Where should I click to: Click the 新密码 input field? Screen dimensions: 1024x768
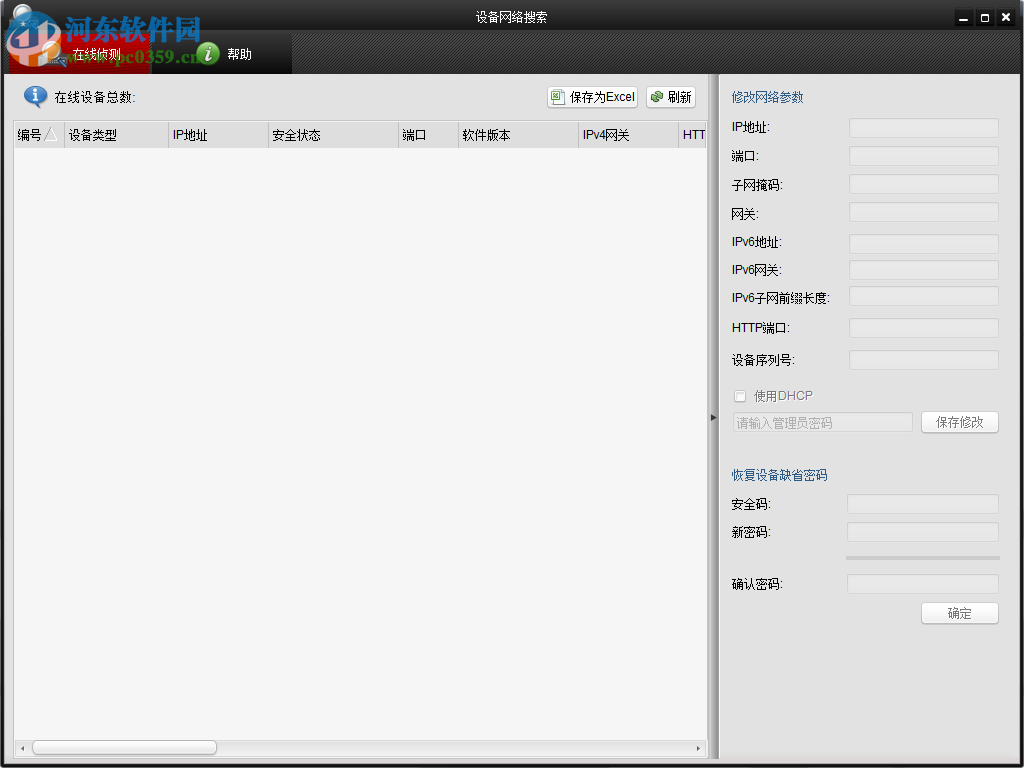click(x=922, y=531)
